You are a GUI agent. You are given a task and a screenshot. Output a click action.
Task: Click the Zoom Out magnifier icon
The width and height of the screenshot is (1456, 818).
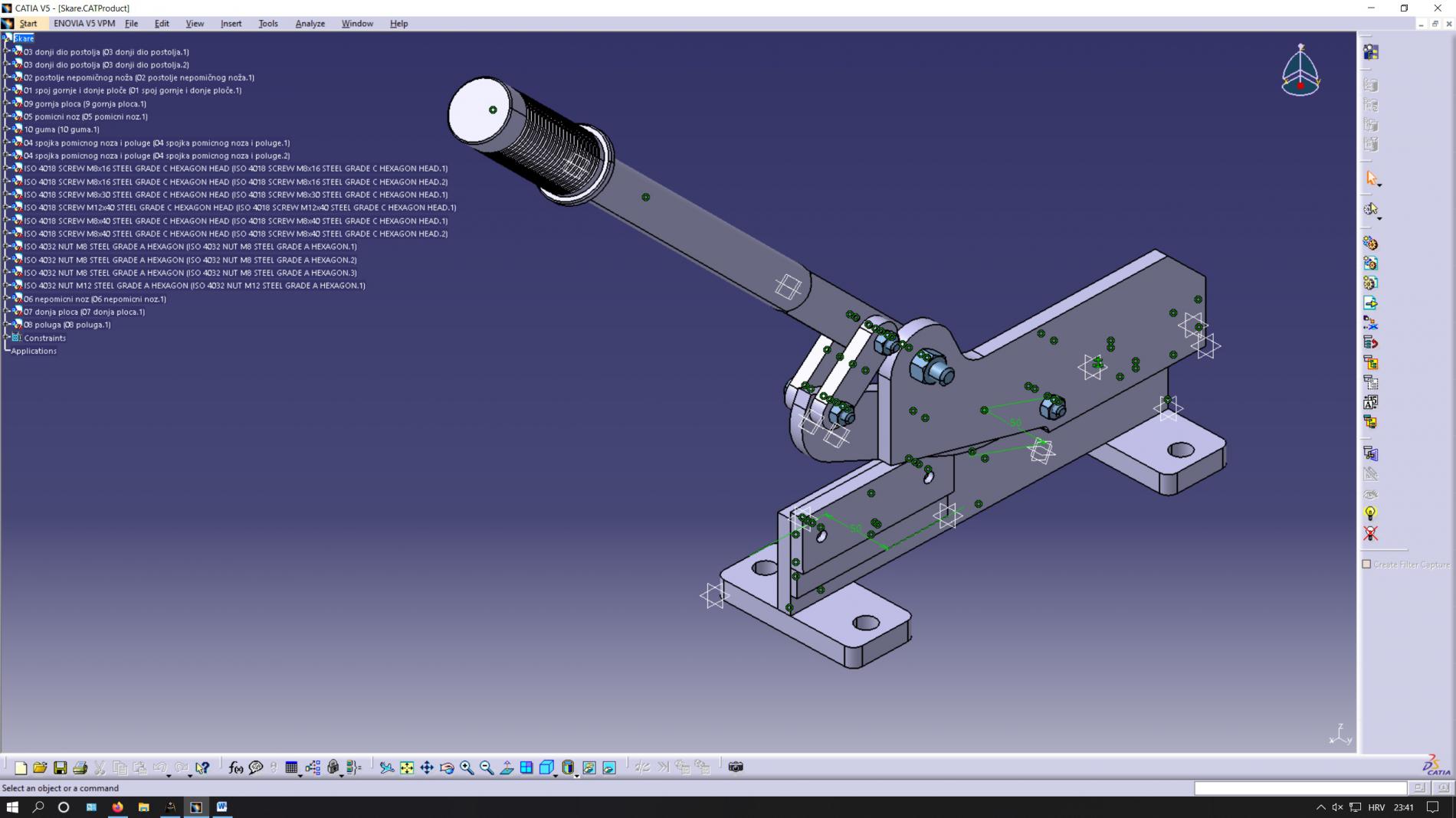click(487, 767)
